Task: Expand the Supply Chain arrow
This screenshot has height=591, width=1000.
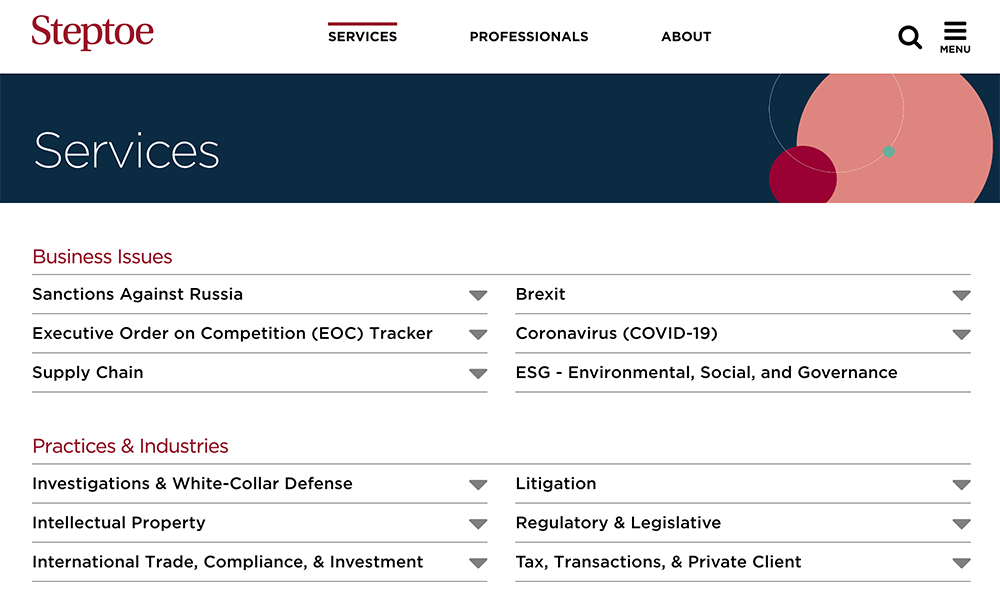Action: point(478,373)
